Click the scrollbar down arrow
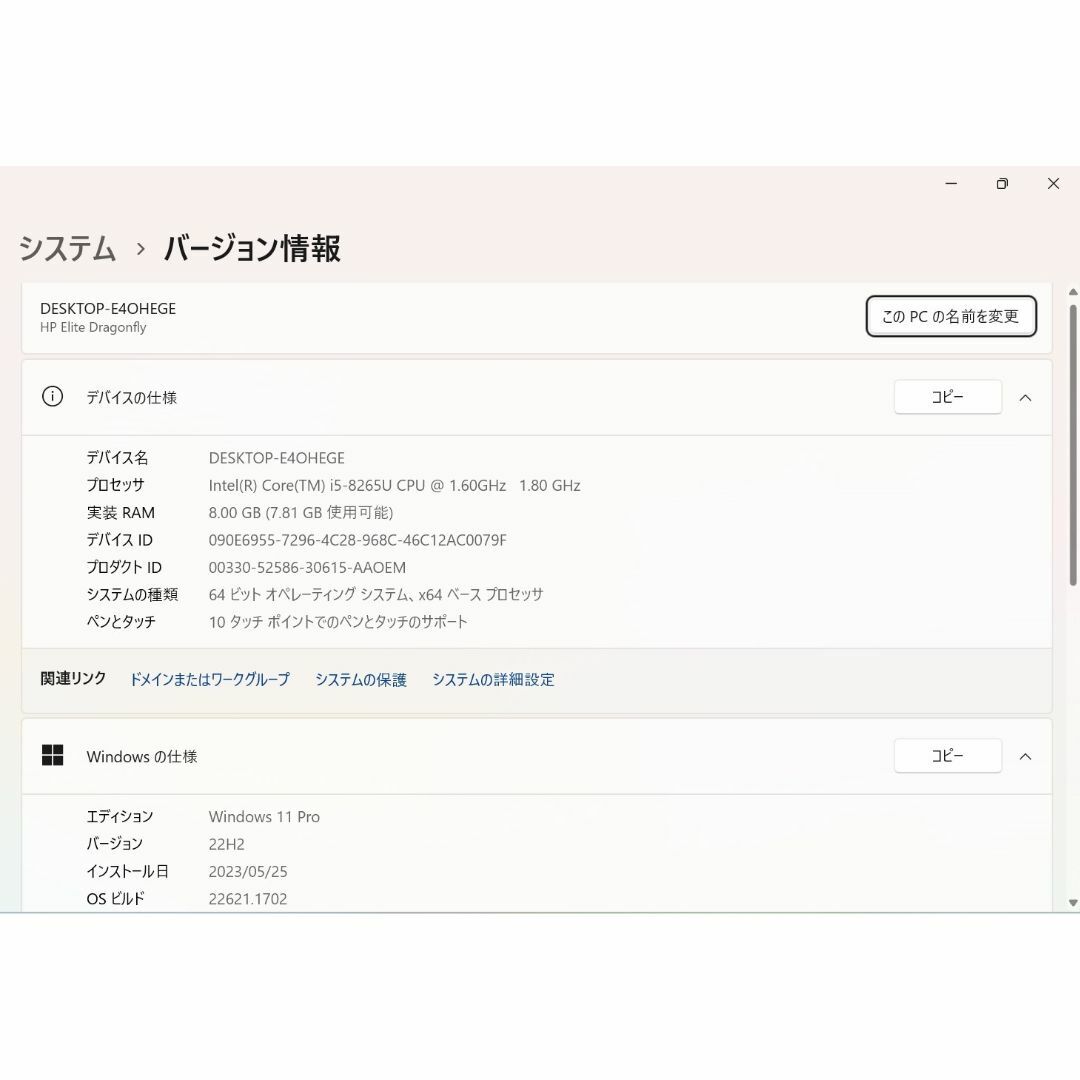This screenshot has height=1080, width=1080. tap(1072, 902)
